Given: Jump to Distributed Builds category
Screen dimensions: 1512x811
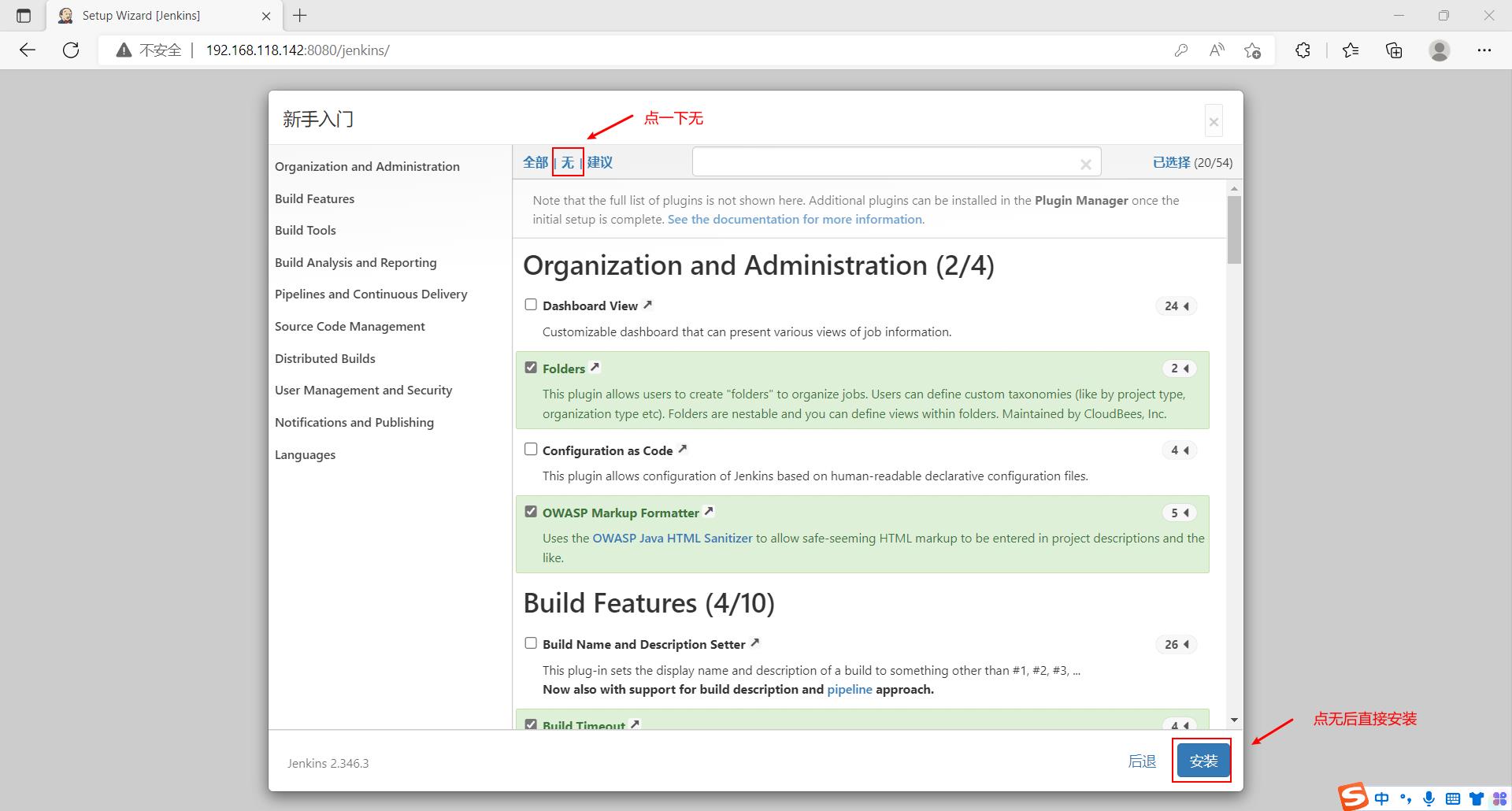Looking at the screenshot, I should (x=325, y=358).
